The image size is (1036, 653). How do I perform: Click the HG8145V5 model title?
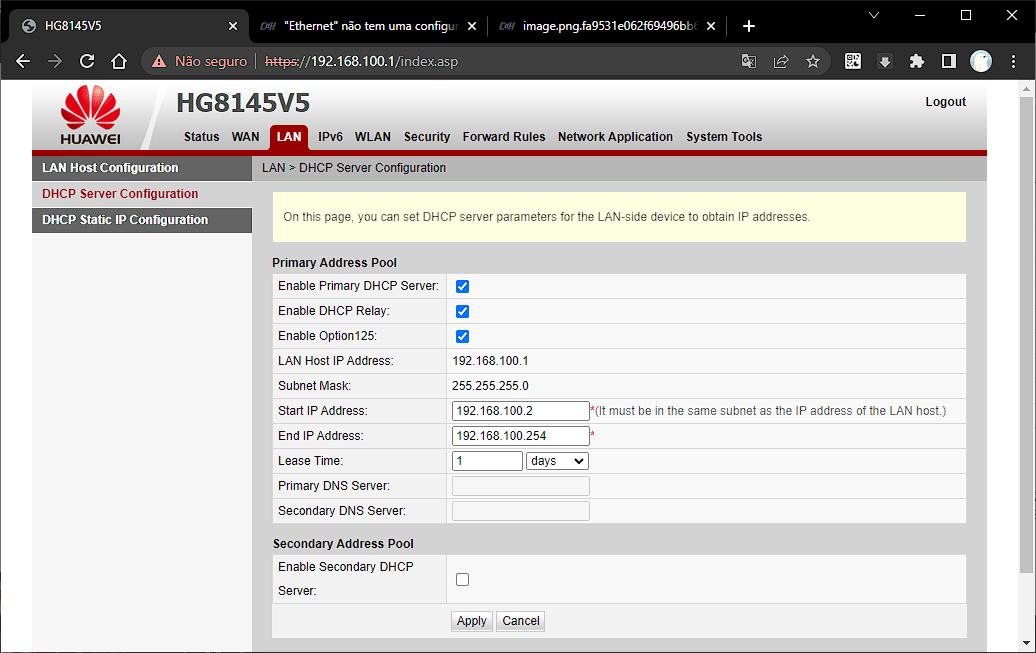(x=243, y=103)
